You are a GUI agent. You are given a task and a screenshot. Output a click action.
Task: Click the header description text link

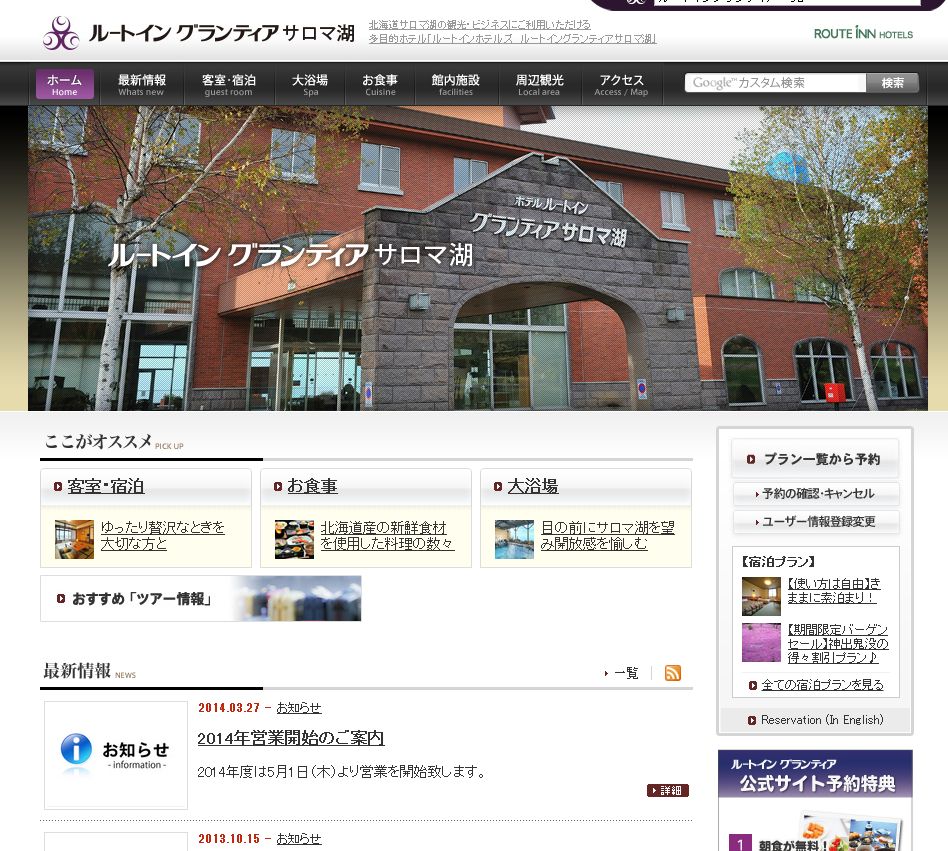coord(512,31)
